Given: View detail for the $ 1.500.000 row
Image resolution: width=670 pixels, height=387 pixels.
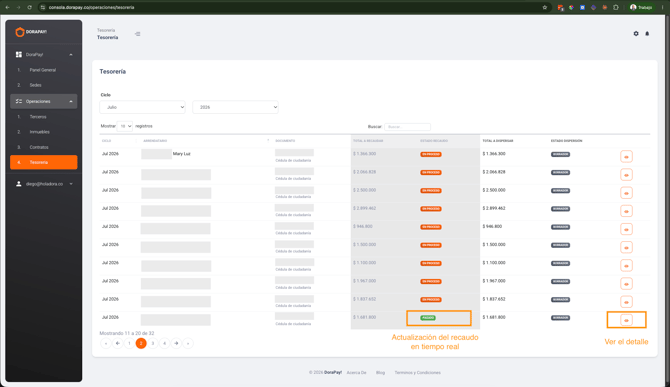Looking at the screenshot, I should [626, 247].
